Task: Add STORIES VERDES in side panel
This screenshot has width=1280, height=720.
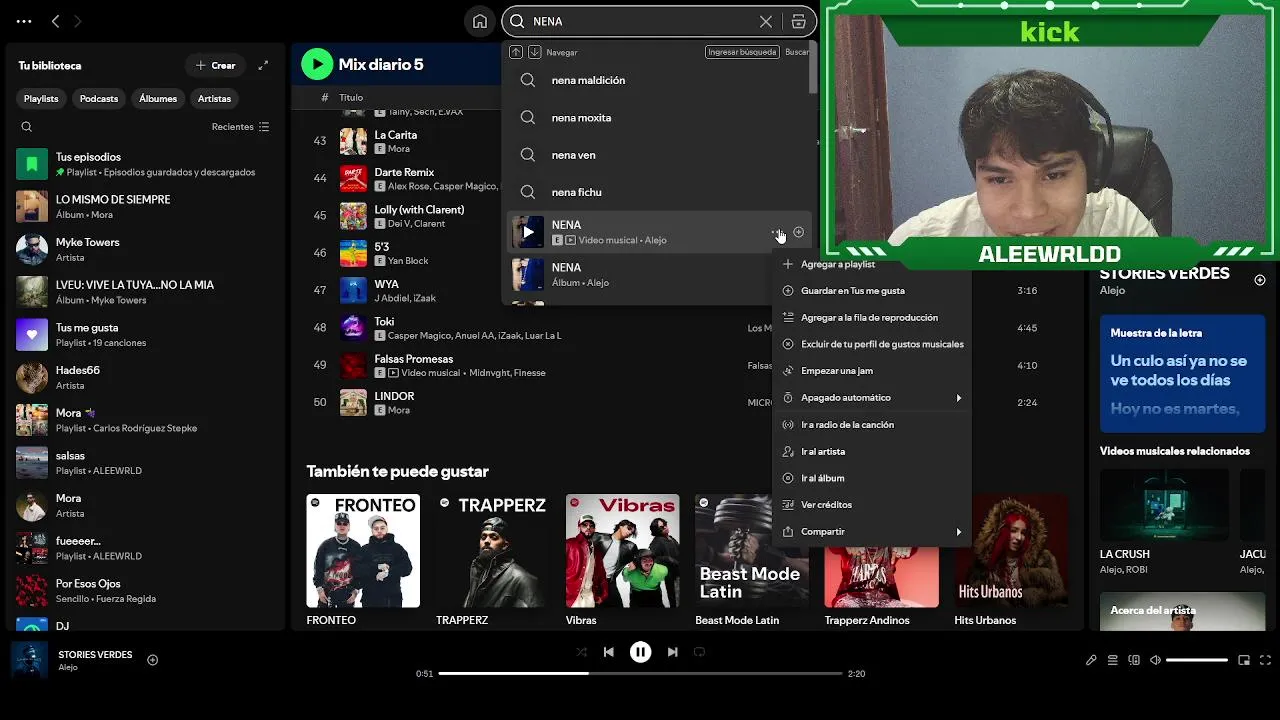Action: 1260,280
